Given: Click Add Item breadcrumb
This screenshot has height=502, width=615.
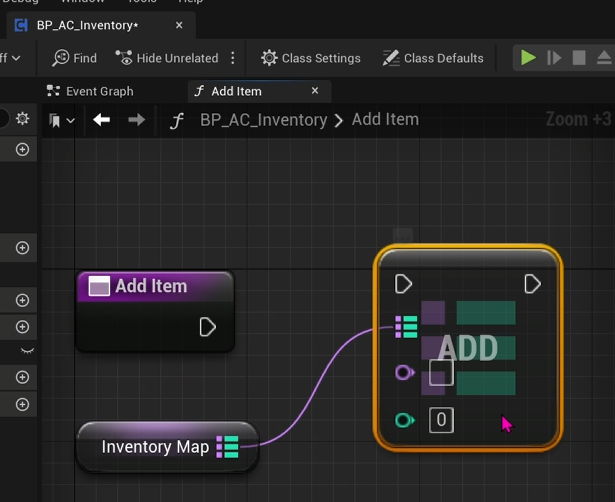Looking at the screenshot, I should 385,119.
